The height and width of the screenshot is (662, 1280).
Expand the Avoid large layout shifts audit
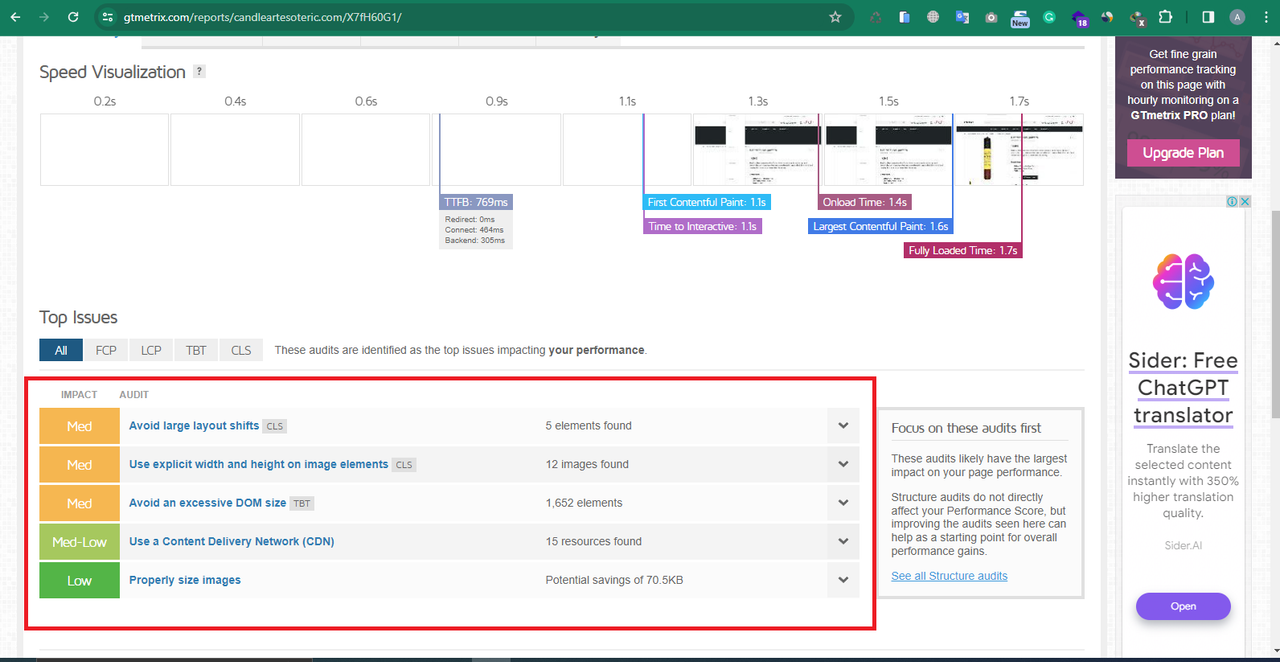pos(843,425)
